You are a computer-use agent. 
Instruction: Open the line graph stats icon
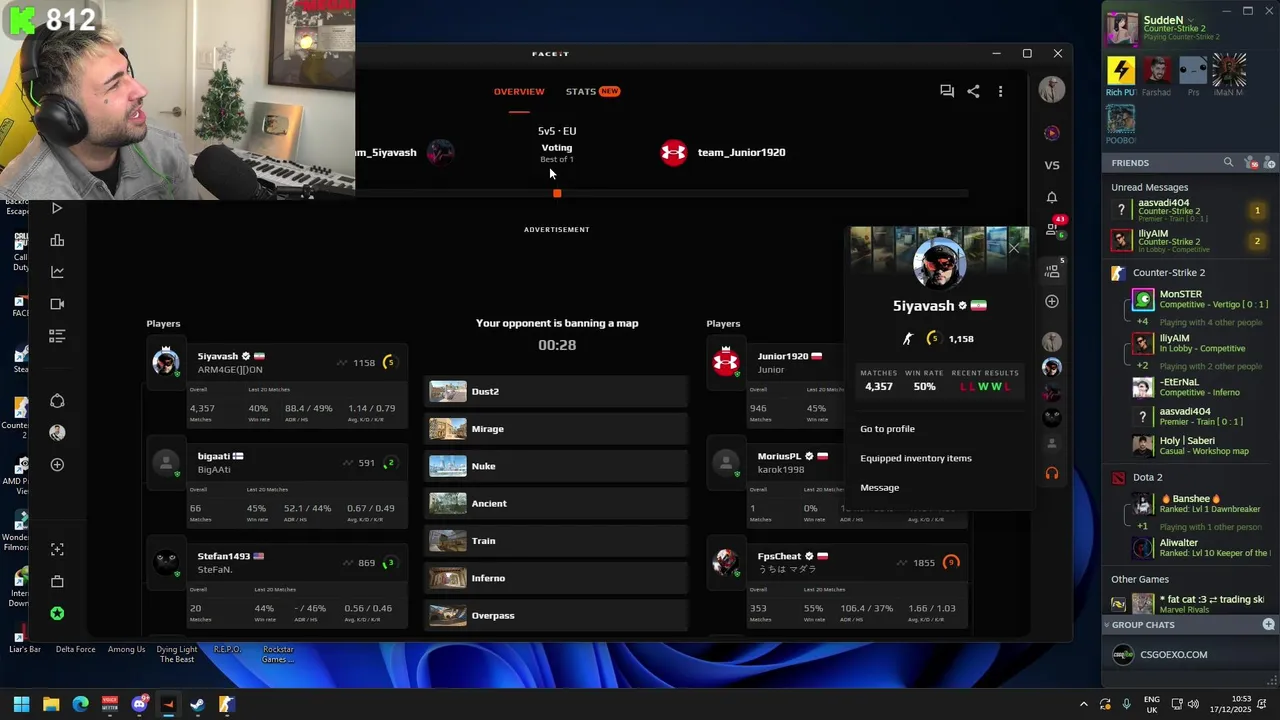[57, 272]
